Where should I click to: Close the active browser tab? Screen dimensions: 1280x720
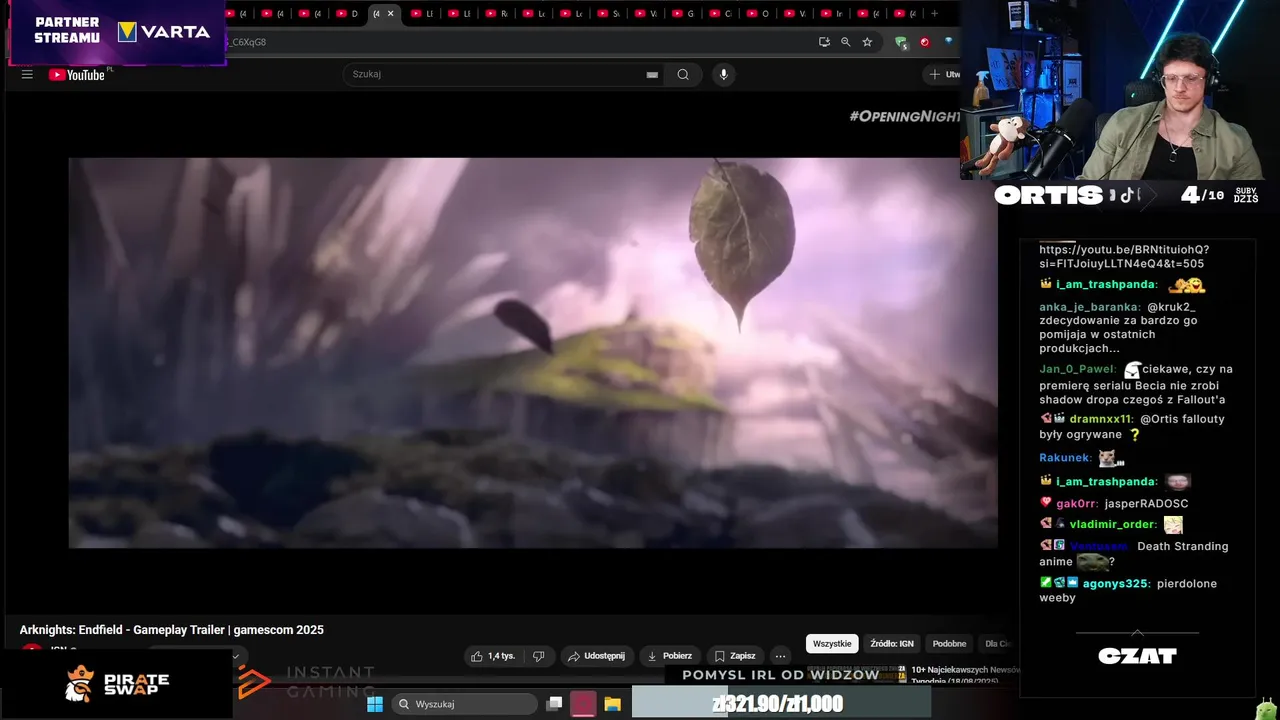click(390, 13)
